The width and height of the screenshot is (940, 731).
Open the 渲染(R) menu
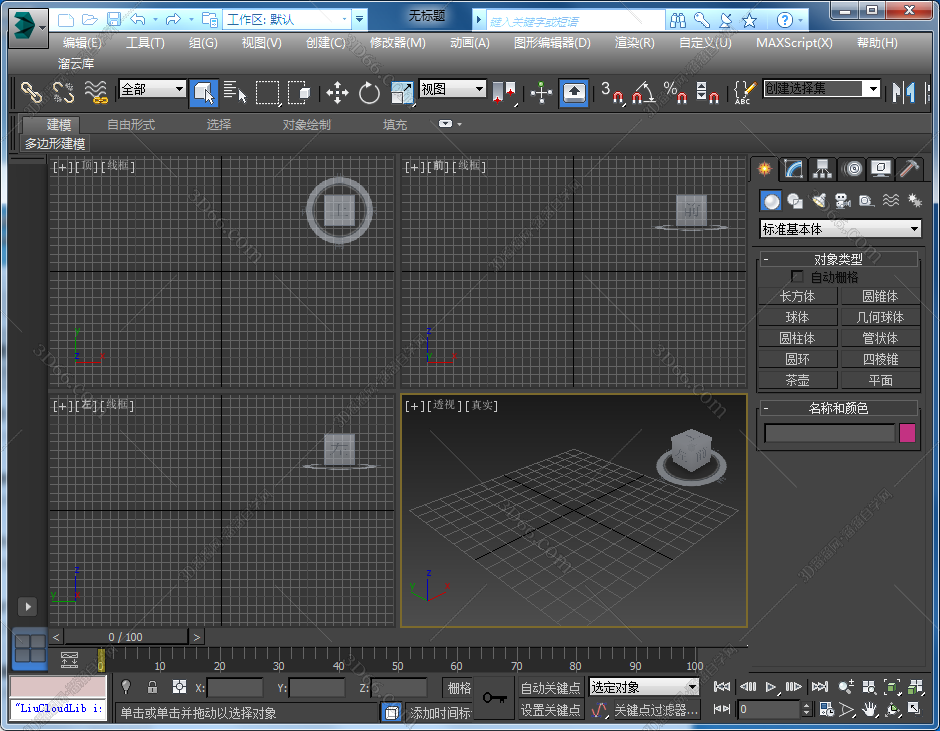(x=634, y=43)
